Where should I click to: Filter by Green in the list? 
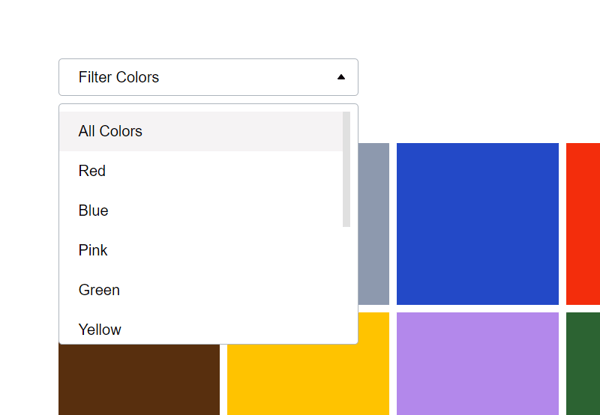tap(99, 290)
